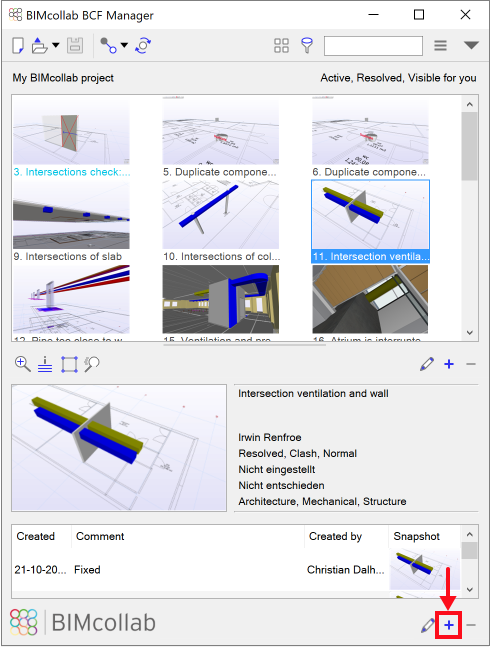Screen dimensions: 490x647
Task: Click the connect to BIMcollab icon
Action: pyautogui.click(x=108, y=45)
